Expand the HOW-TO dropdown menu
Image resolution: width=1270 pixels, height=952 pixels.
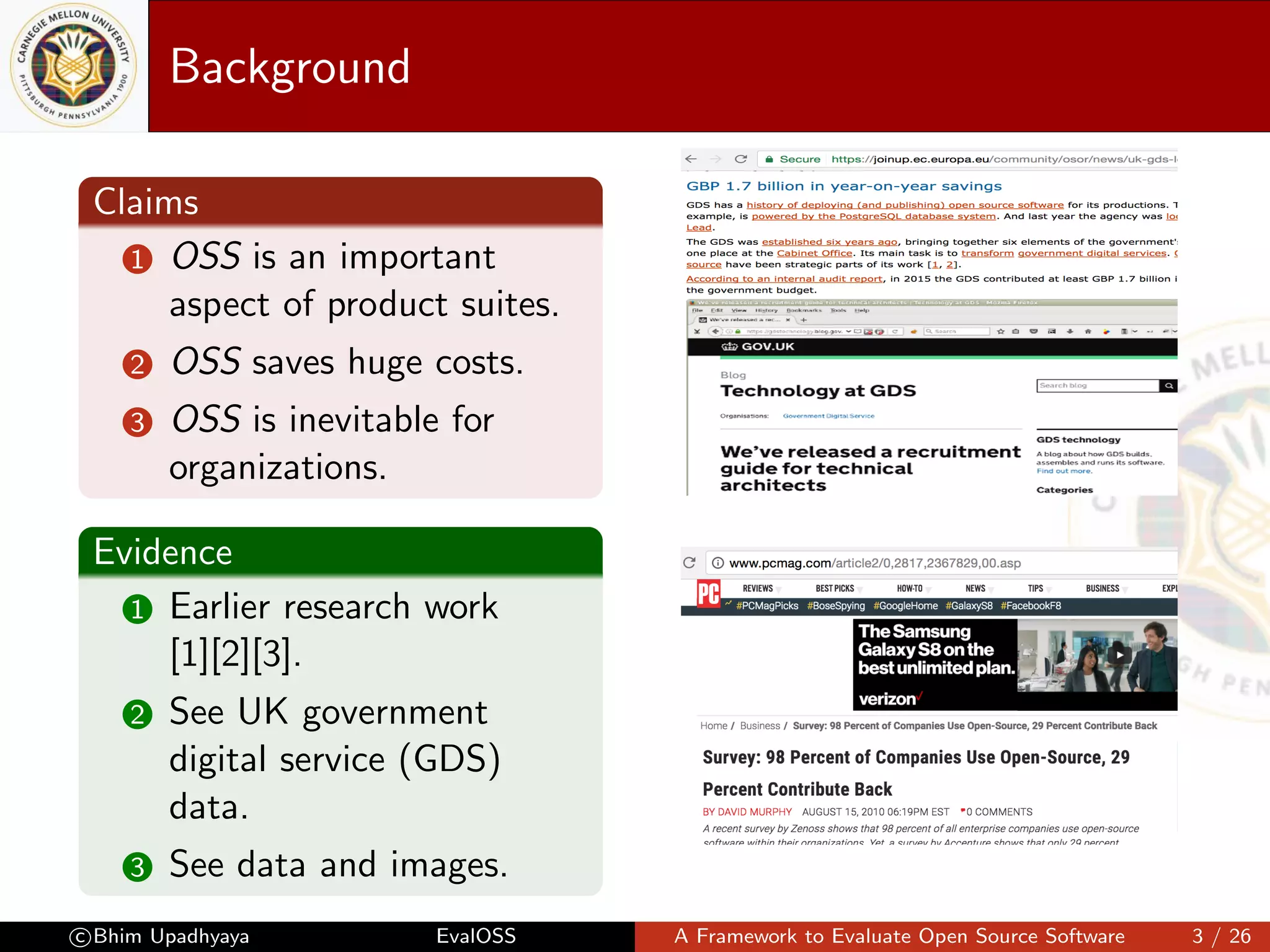tap(913, 589)
